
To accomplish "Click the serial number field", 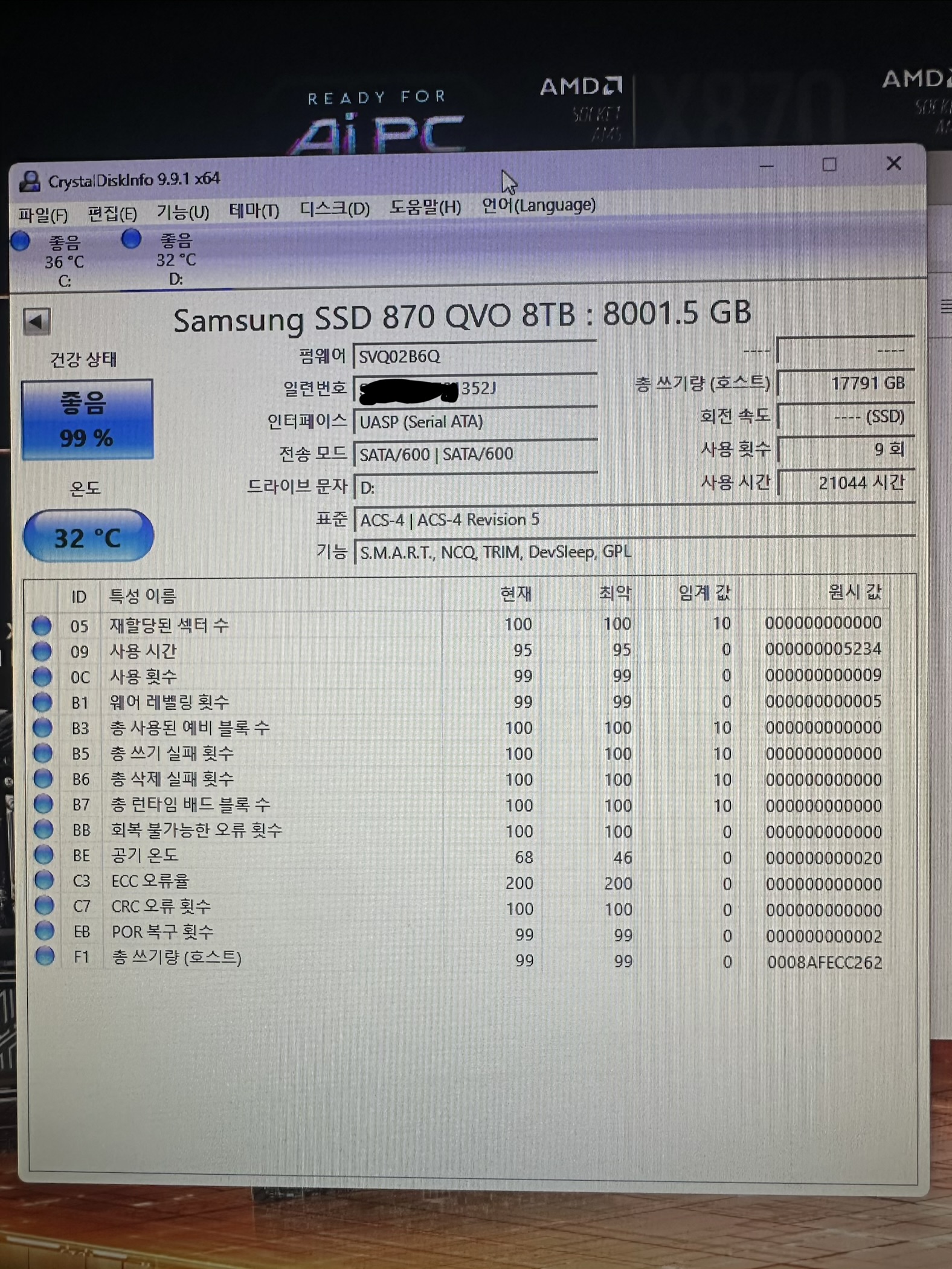I will 475,389.
